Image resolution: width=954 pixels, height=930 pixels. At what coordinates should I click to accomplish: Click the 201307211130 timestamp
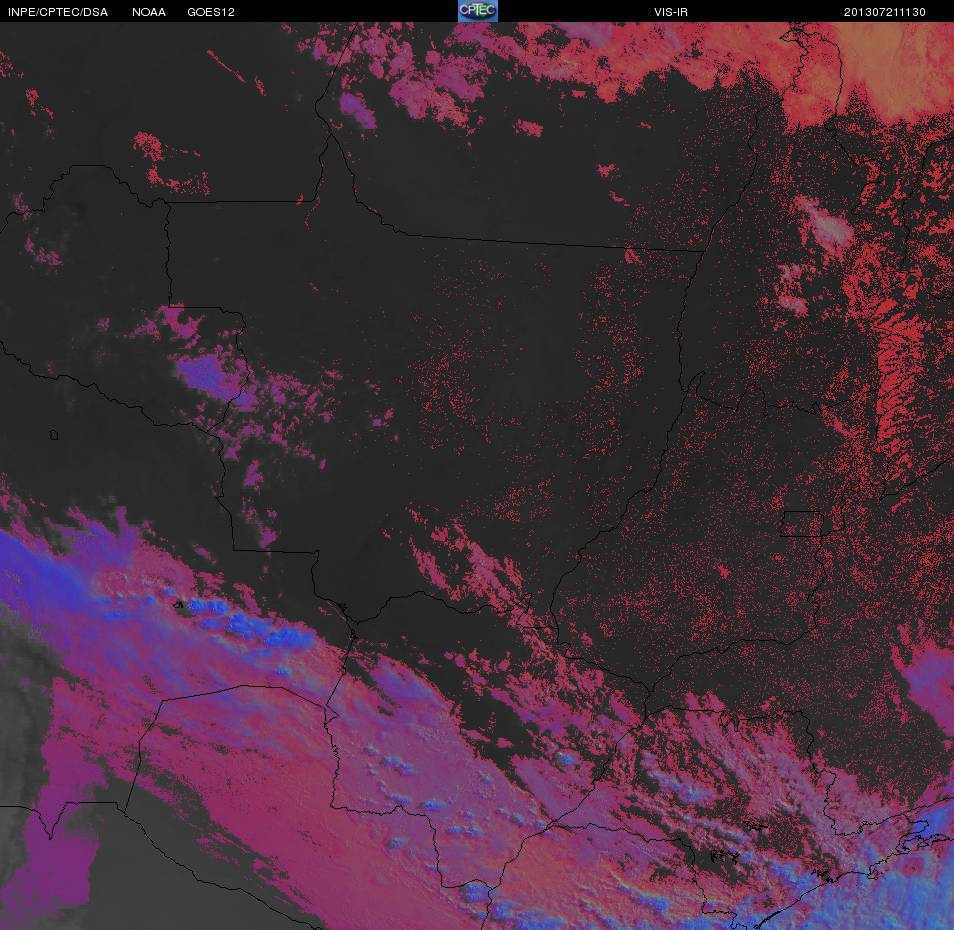(885, 12)
